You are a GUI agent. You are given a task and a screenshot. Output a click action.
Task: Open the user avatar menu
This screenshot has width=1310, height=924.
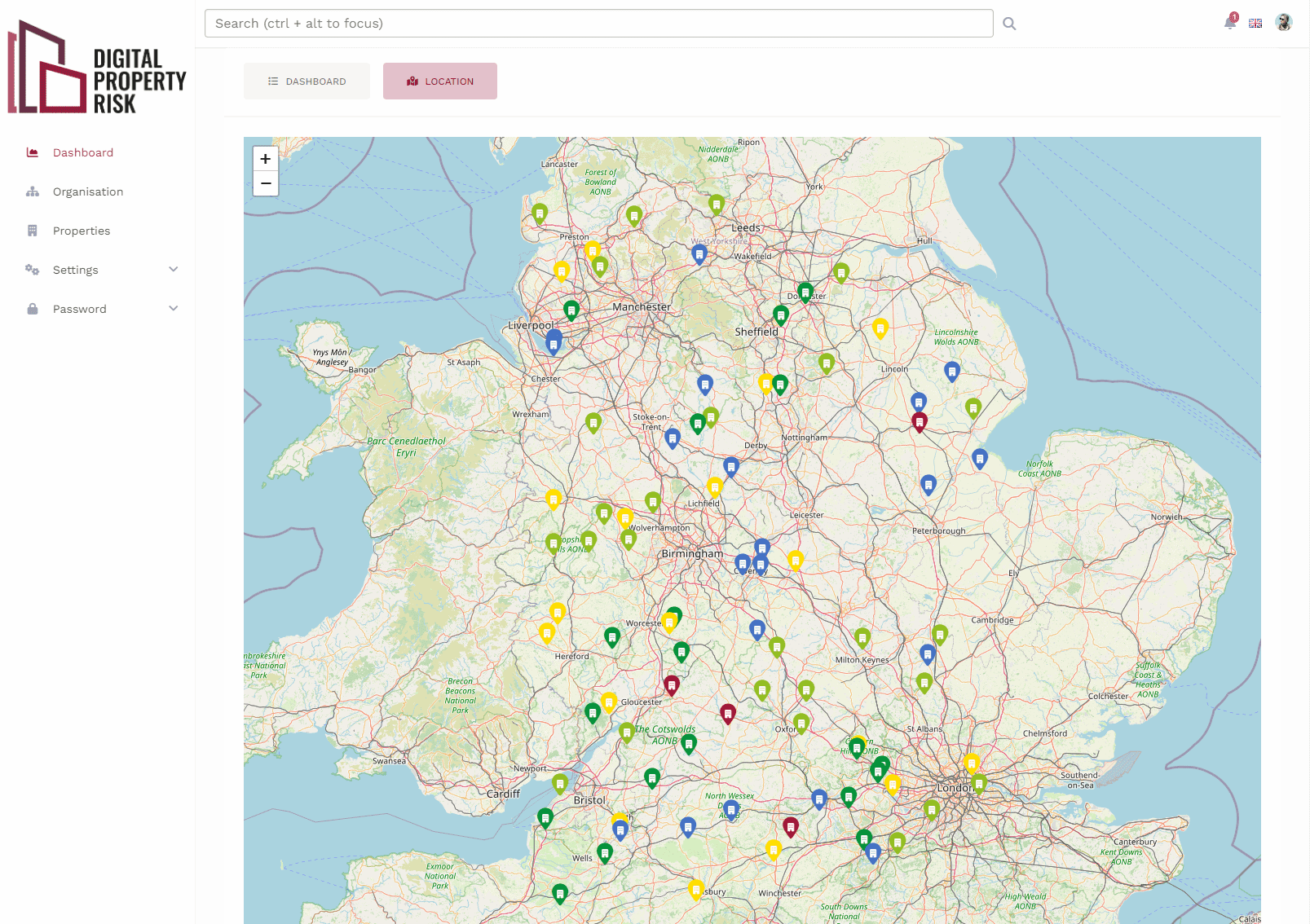[1284, 23]
